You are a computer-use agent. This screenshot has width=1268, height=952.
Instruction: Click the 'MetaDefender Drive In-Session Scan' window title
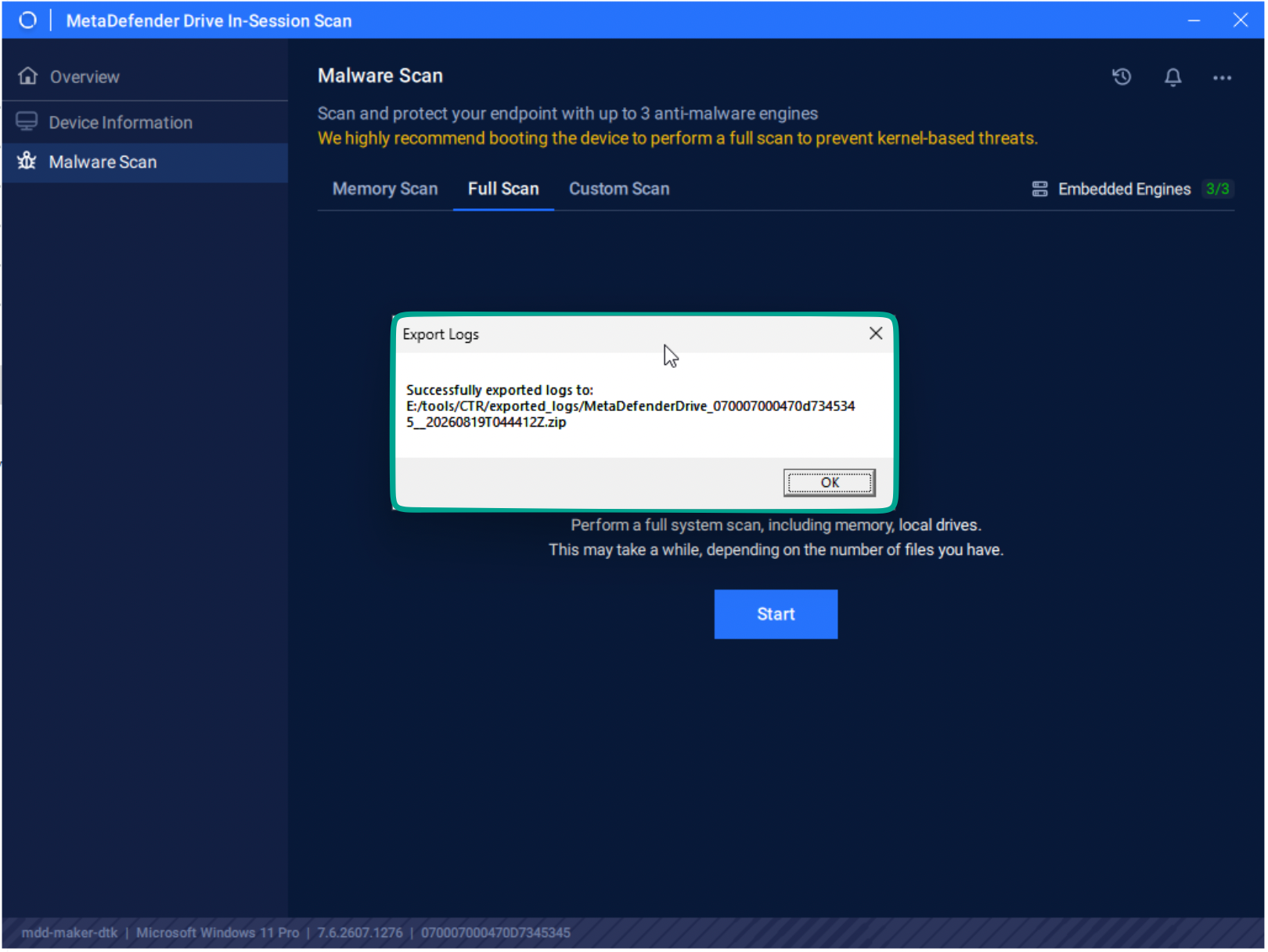[x=209, y=21]
